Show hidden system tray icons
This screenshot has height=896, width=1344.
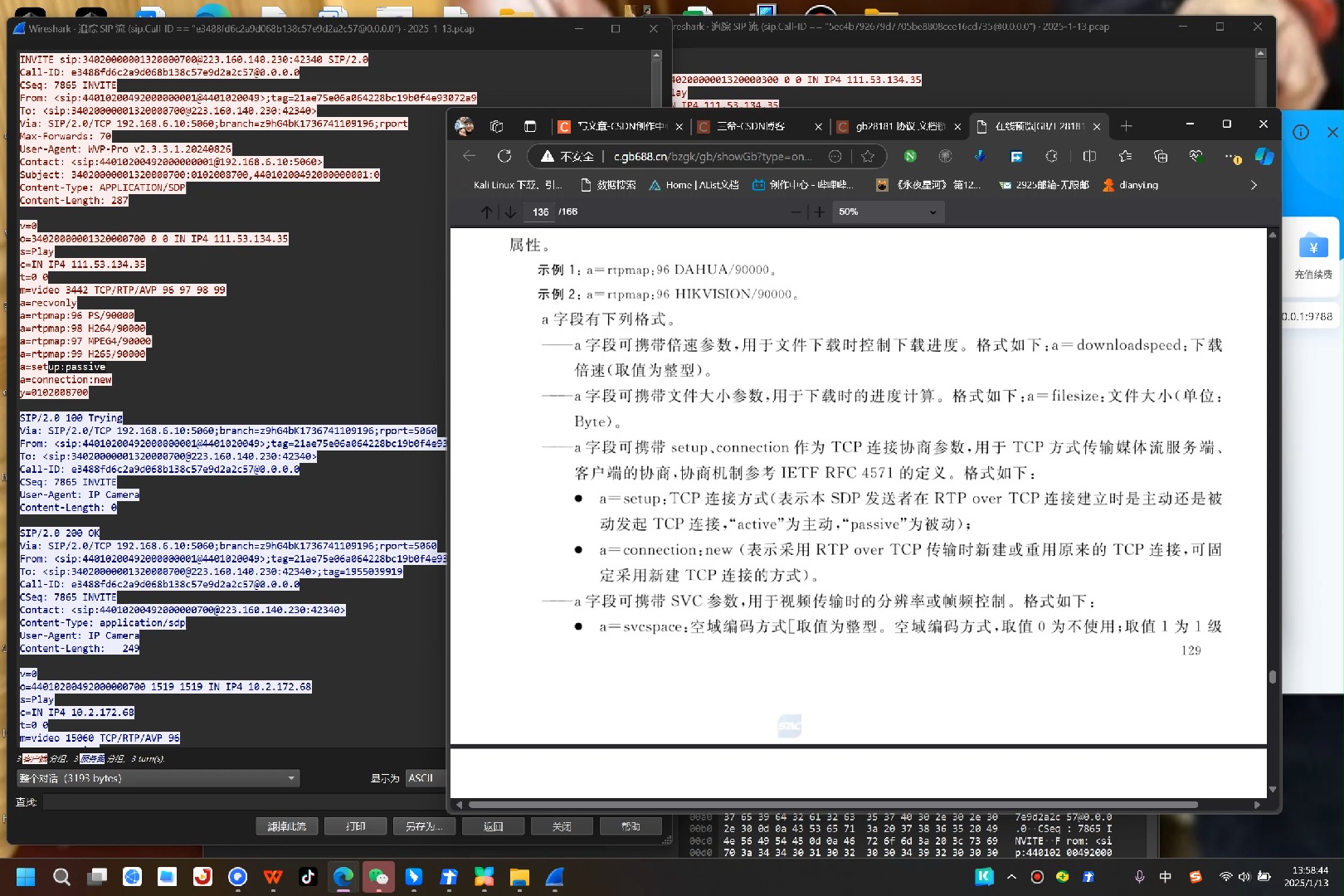click(1011, 877)
